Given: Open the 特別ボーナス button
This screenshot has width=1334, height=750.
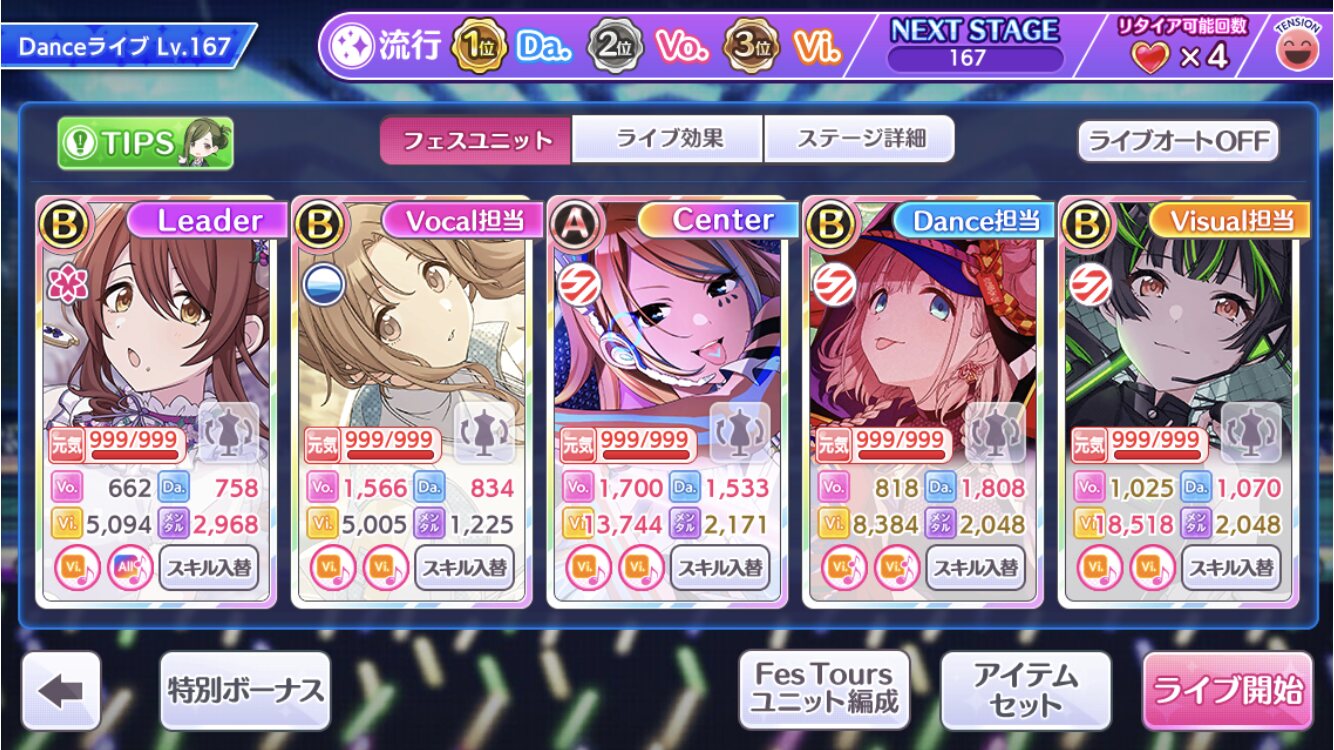Looking at the screenshot, I should [245, 690].
